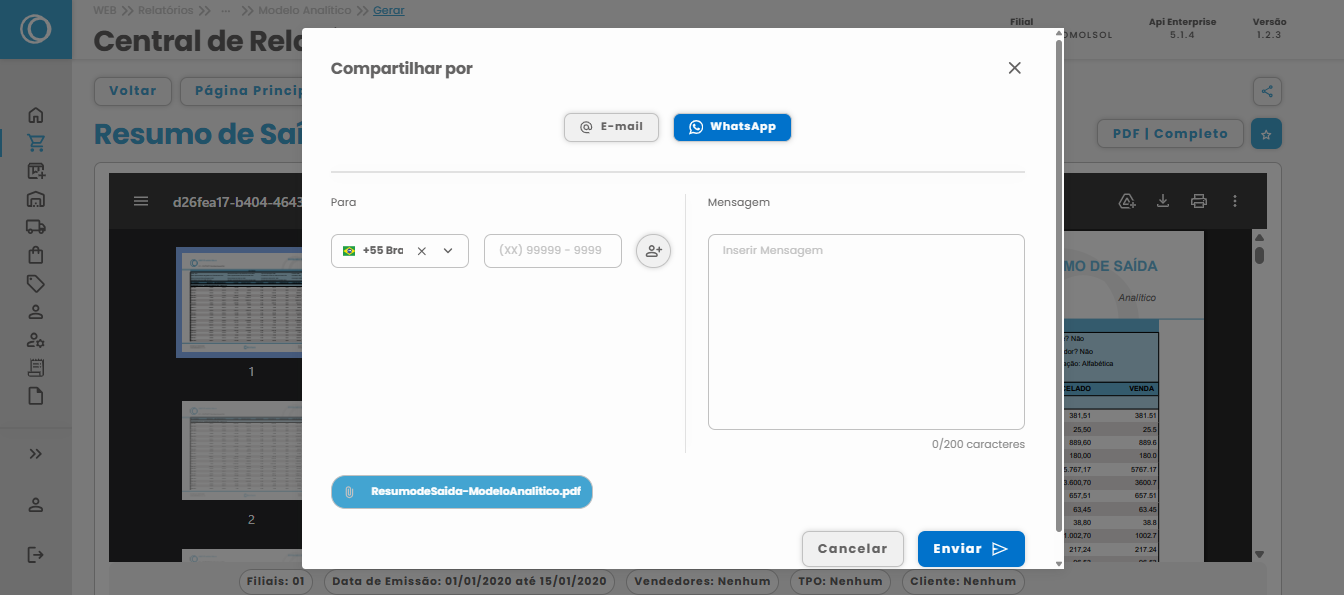Open the attached ResumodeSaida-ModeloAnalitico.pdf chip

[462, 492]
